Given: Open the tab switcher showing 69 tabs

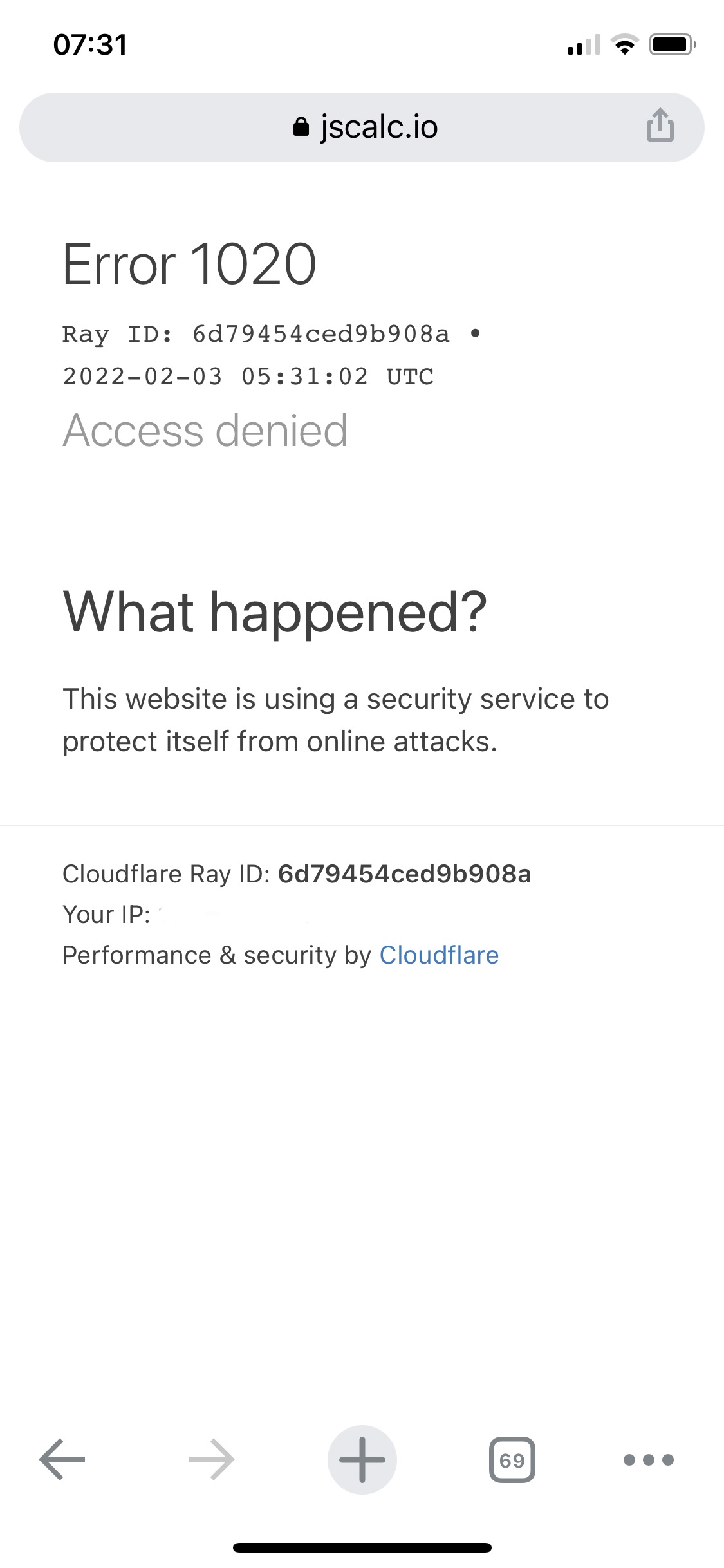Looking at the screenshot, I should coord(512,1459).
